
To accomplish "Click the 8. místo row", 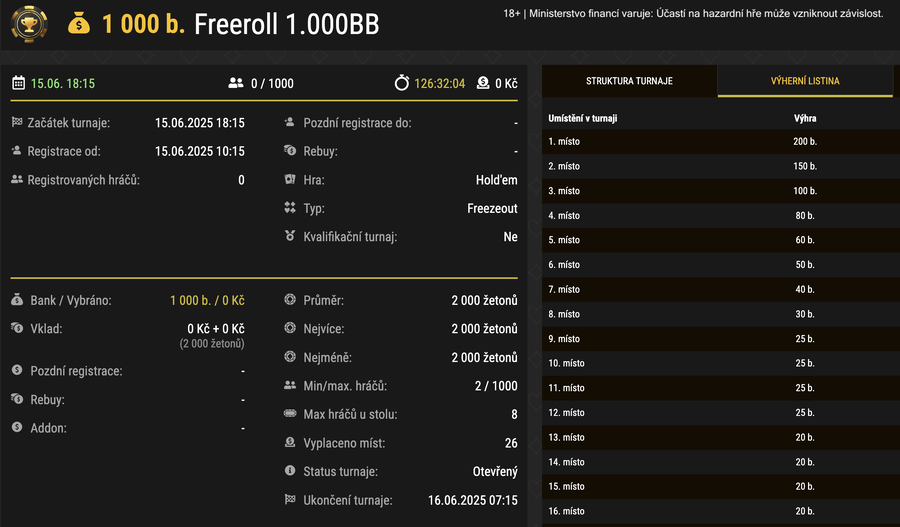I will coord(721,314).
